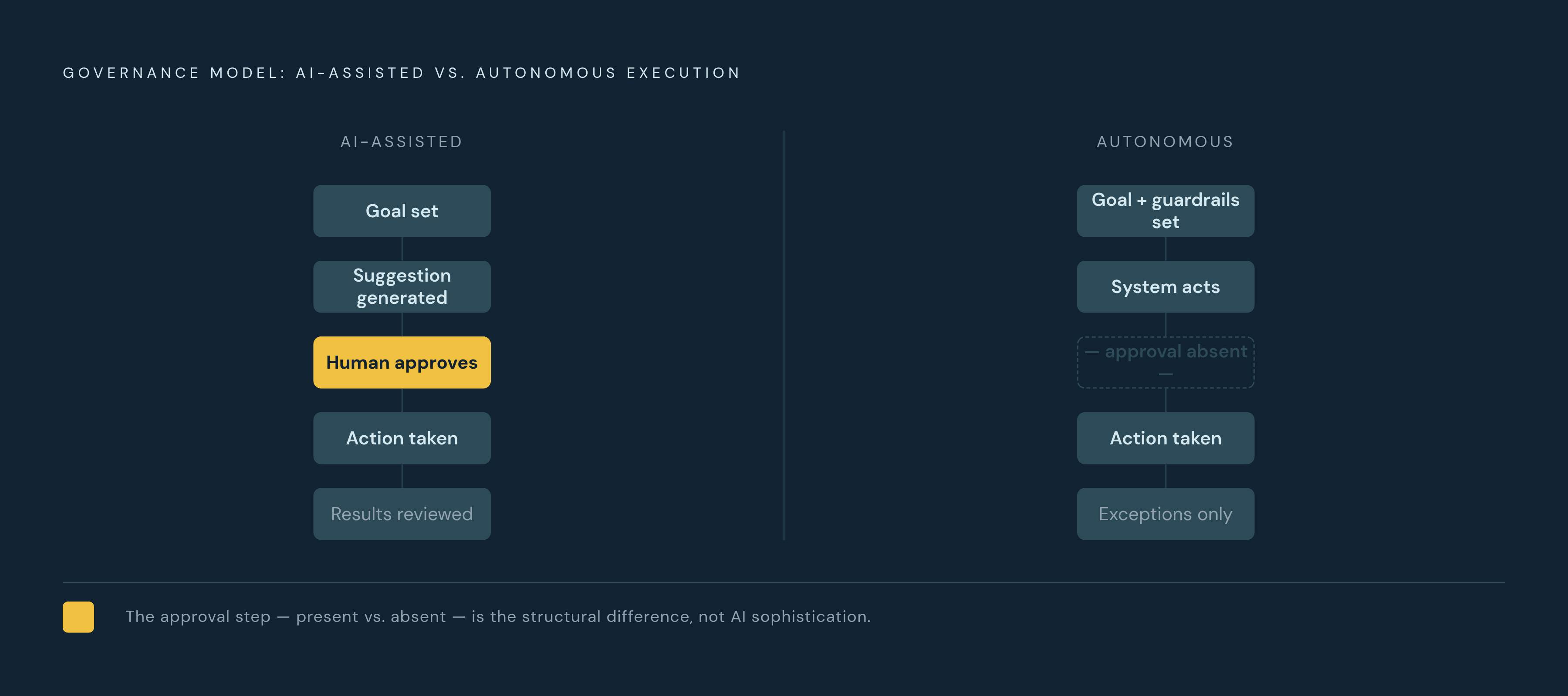Click the 'AI-ASSISTED' column heading
1568x696 pixels.
[402, 142]
